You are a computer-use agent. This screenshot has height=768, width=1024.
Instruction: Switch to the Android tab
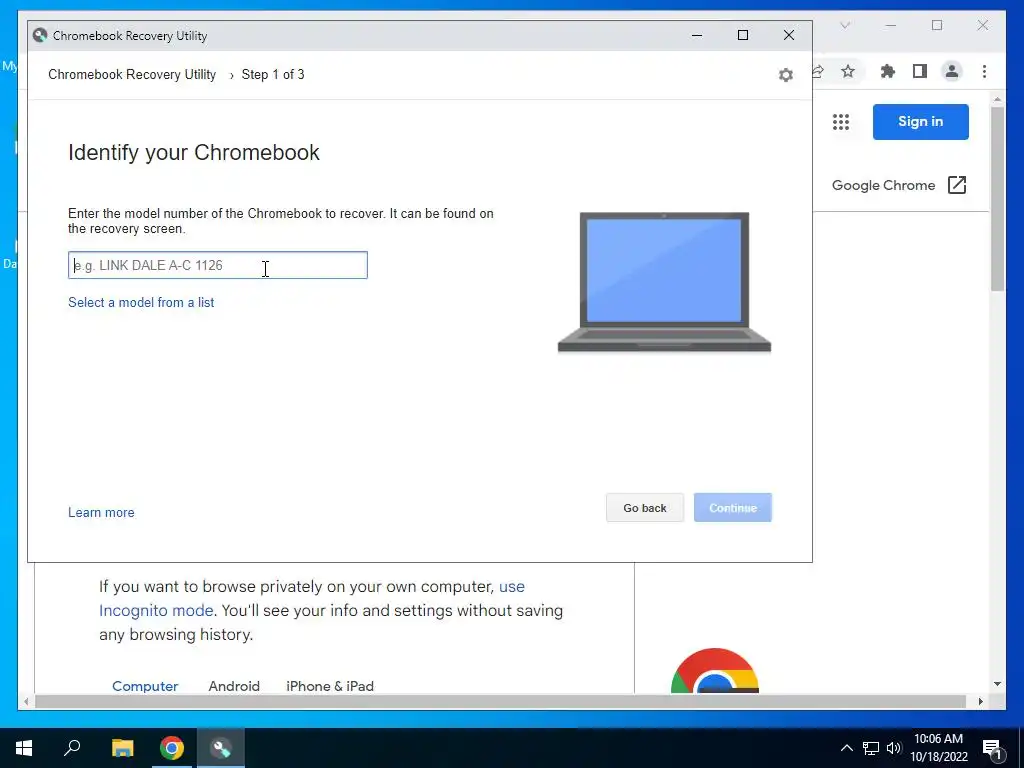[234, 686]
